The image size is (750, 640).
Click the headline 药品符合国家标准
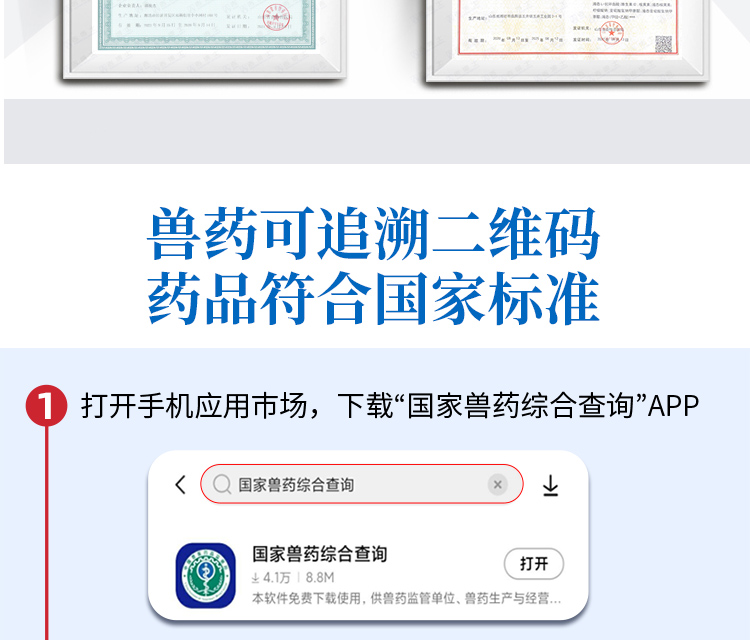click(373, 298)
